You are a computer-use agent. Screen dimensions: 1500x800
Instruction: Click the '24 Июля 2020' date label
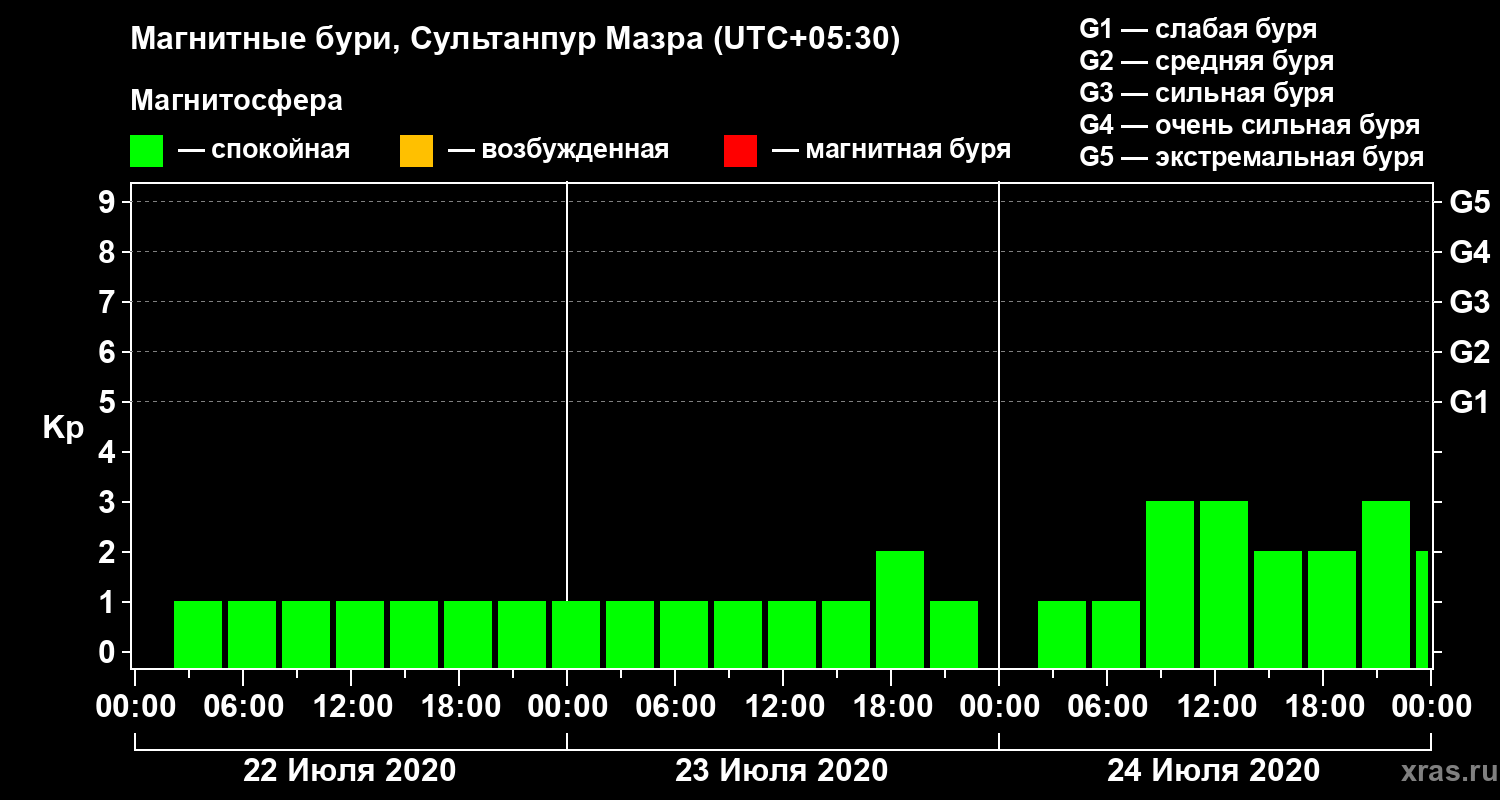point(1214,771)
